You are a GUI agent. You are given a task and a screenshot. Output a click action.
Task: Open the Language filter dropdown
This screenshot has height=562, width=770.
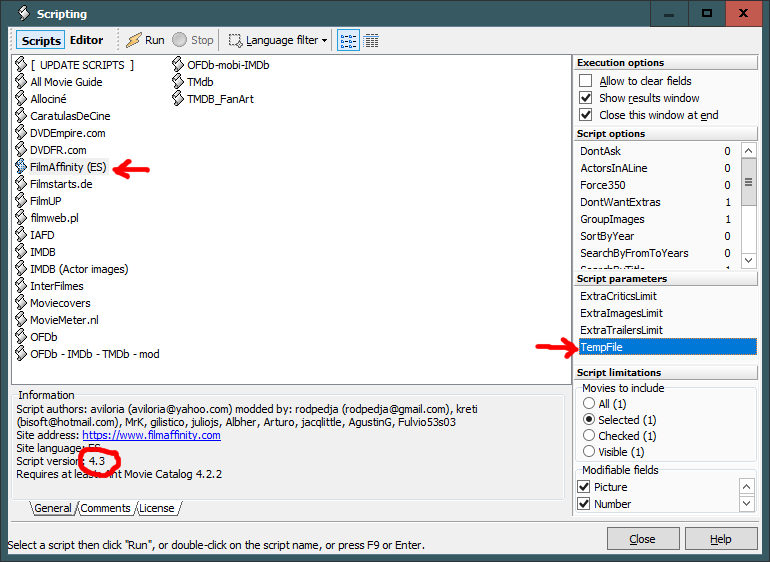pyautogui.click(x=278, y=40)
